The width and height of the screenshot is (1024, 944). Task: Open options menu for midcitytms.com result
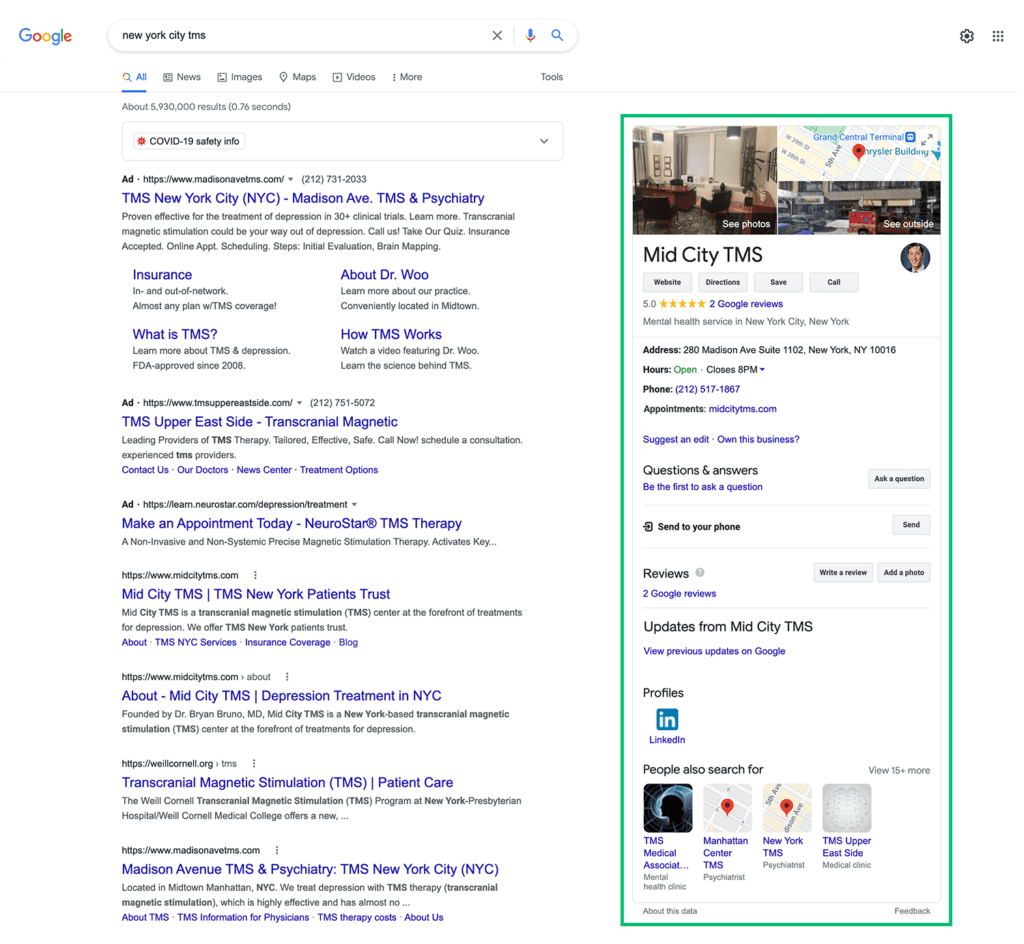coord(255,575)
